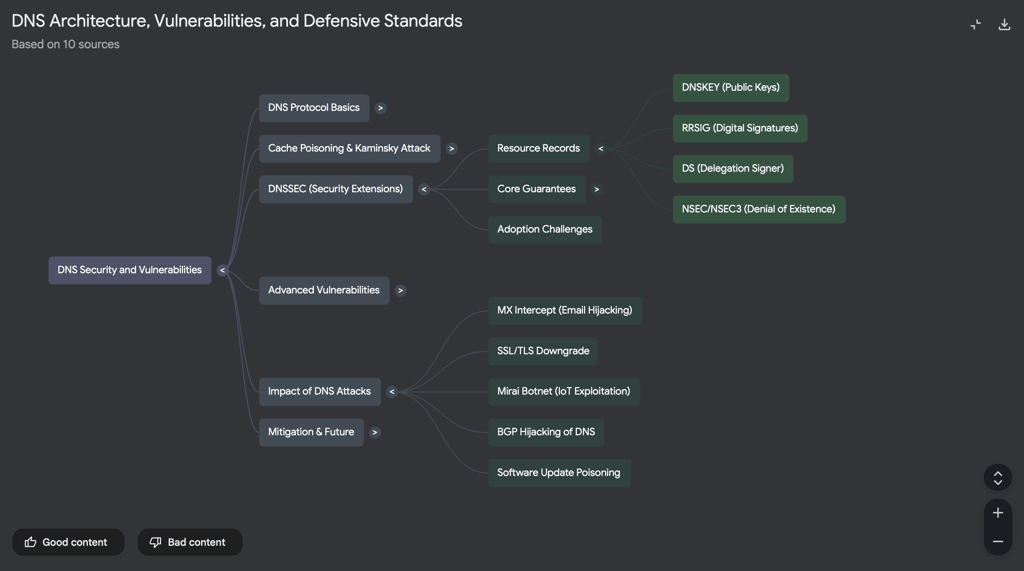Expand Cache Poisoning & Kaminsky Attack chevron
This screenshot has height=571, width=1024.
(451, 148)
